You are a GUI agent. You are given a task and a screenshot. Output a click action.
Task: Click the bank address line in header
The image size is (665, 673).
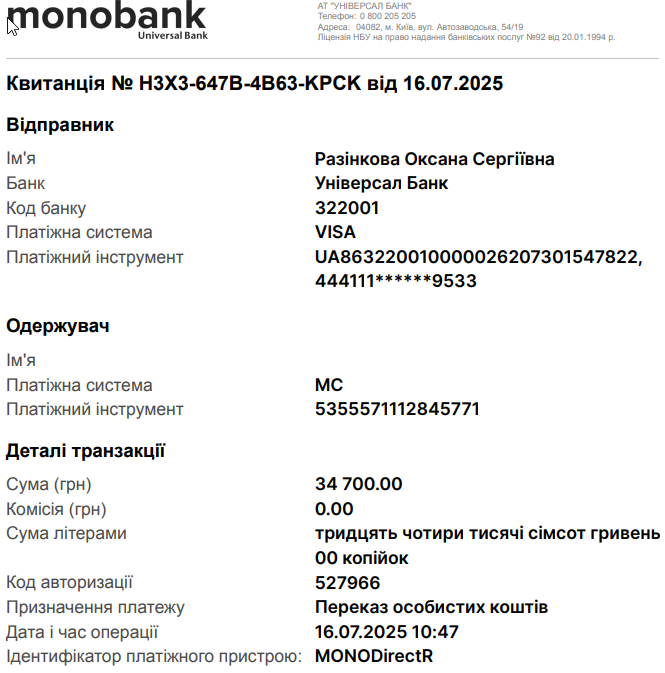420,27
